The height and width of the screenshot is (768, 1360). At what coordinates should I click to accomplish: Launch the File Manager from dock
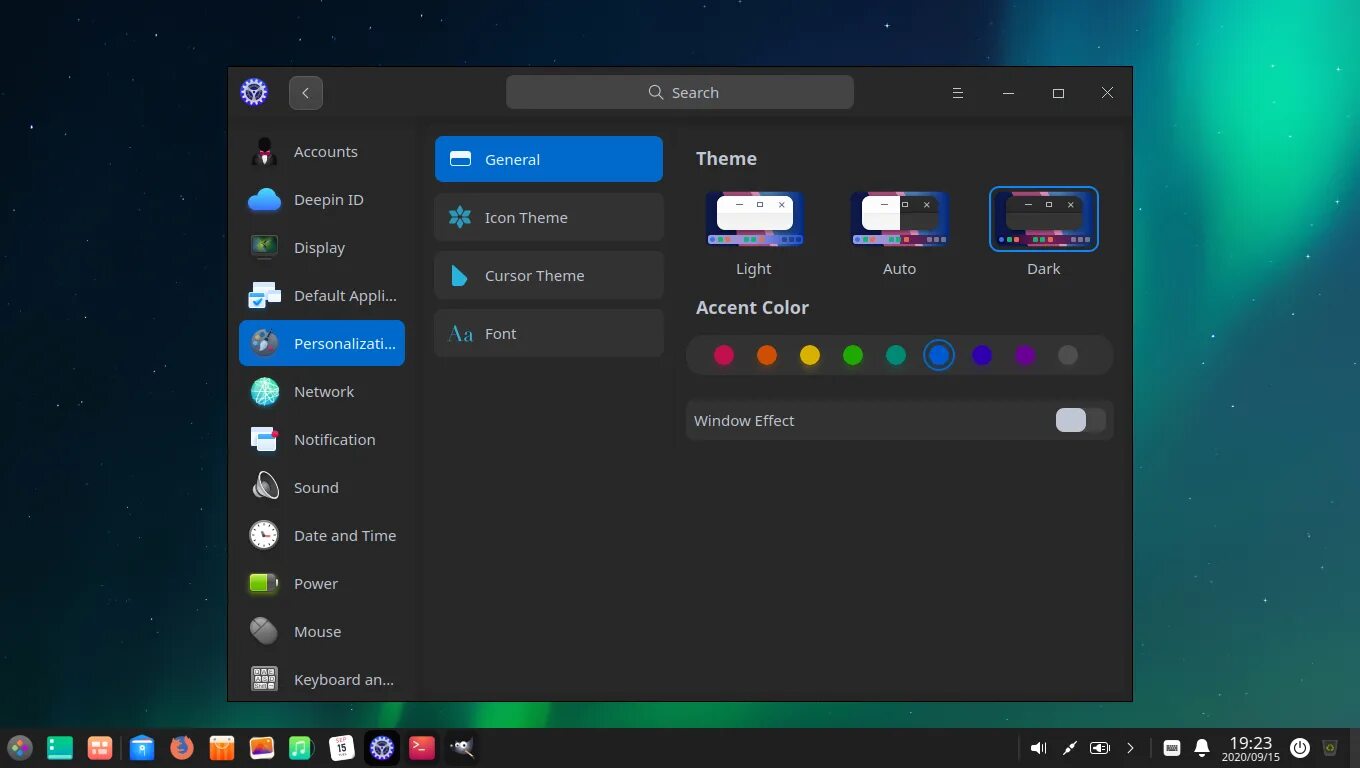coord(142,747)
